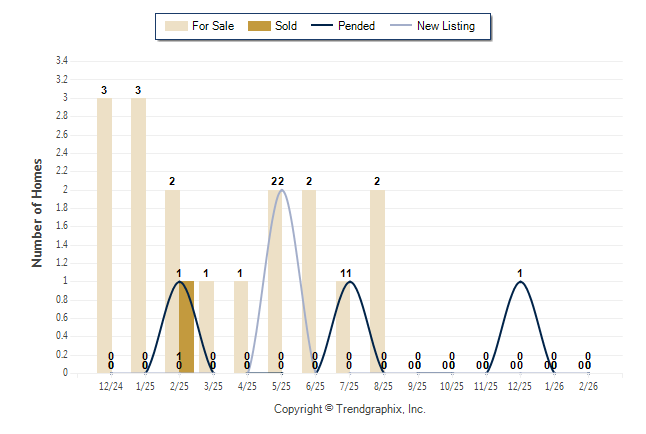Click the 10/25 x-axis label
The height and width of the screenshot is (434, 646).
tap(452, 386)
